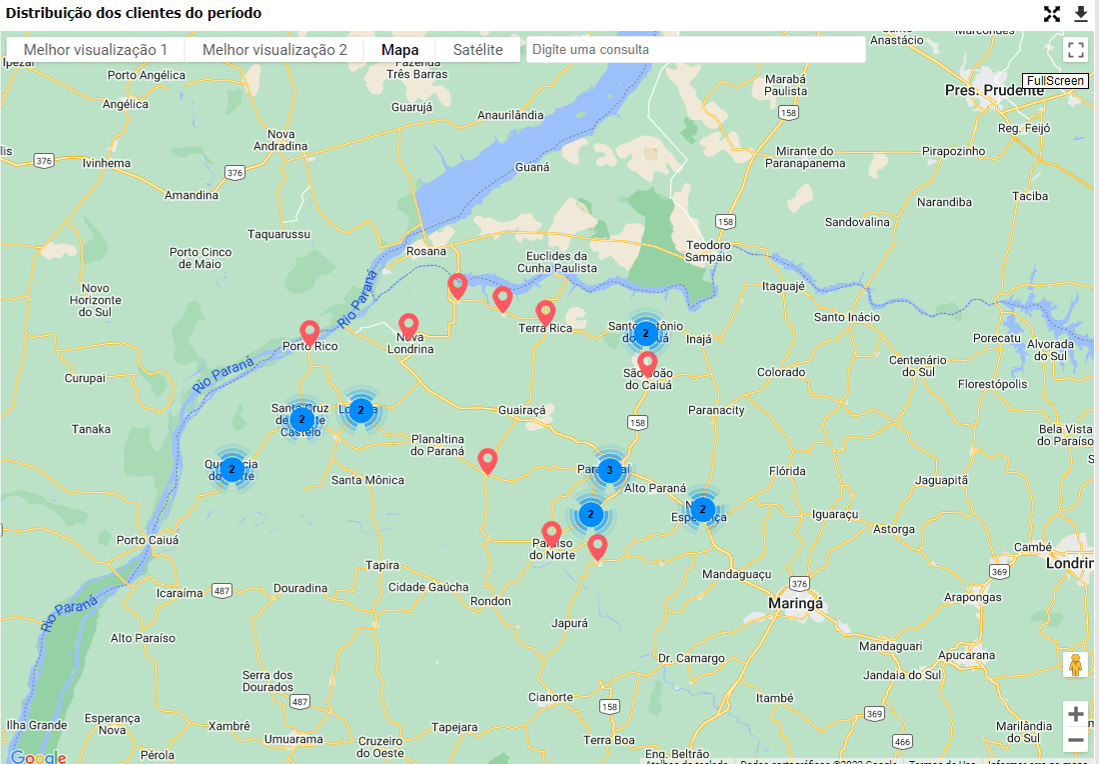
Task: Select the red pin at Paraíso do Norte
Action: tap(552, 535)
